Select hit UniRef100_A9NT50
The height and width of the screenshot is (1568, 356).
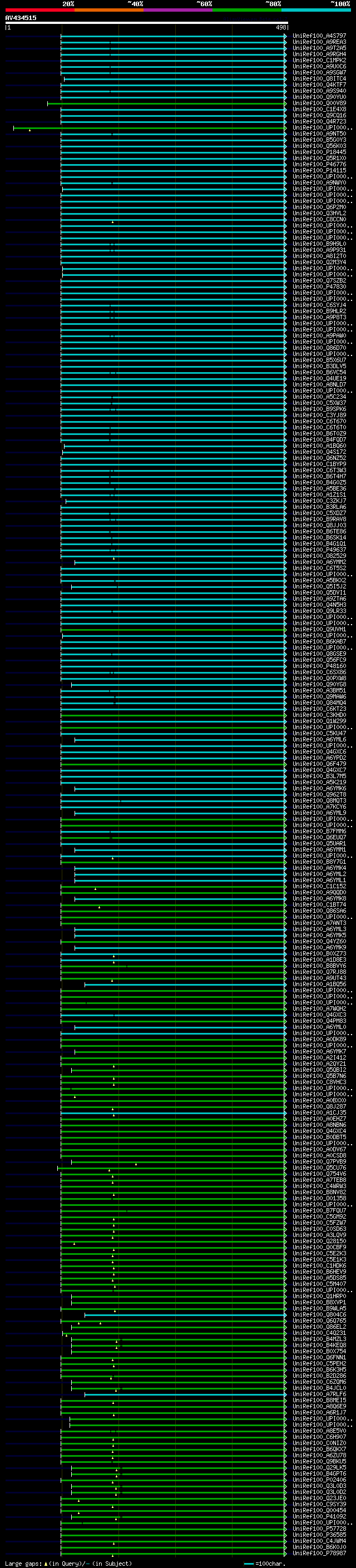319,134
